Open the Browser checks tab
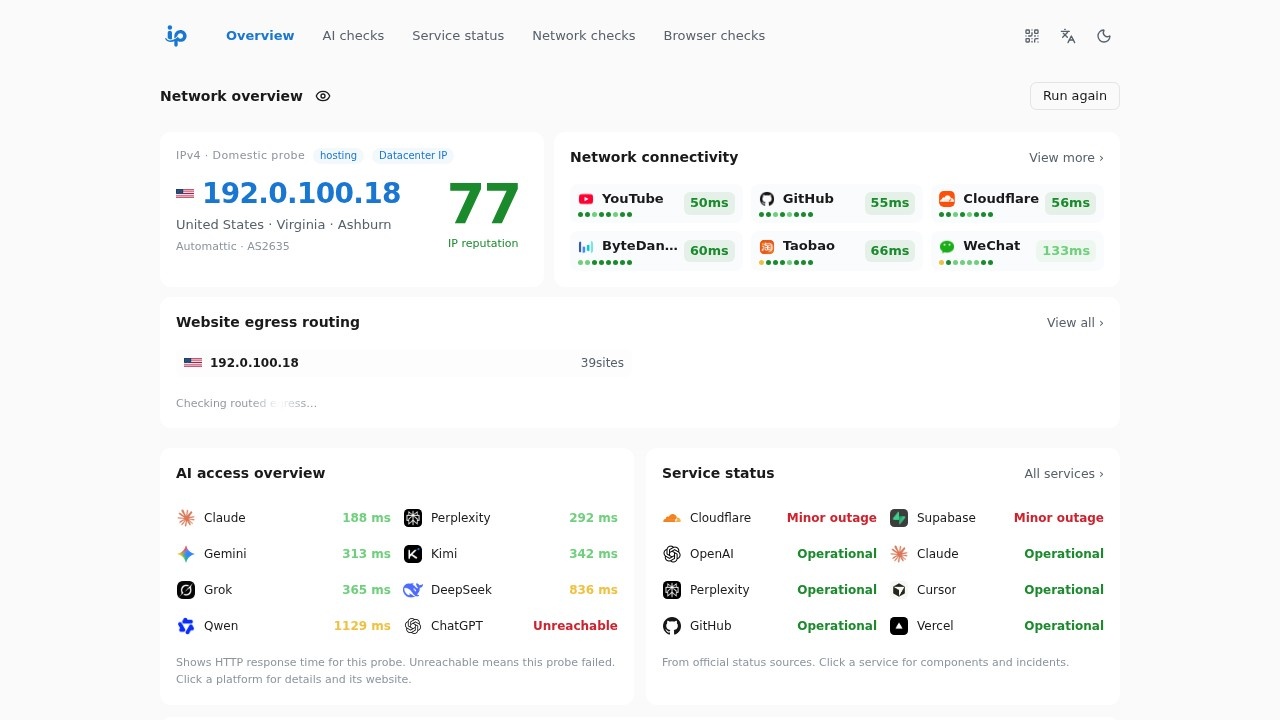The image size is (1280, 720). (x=714, y=36)
